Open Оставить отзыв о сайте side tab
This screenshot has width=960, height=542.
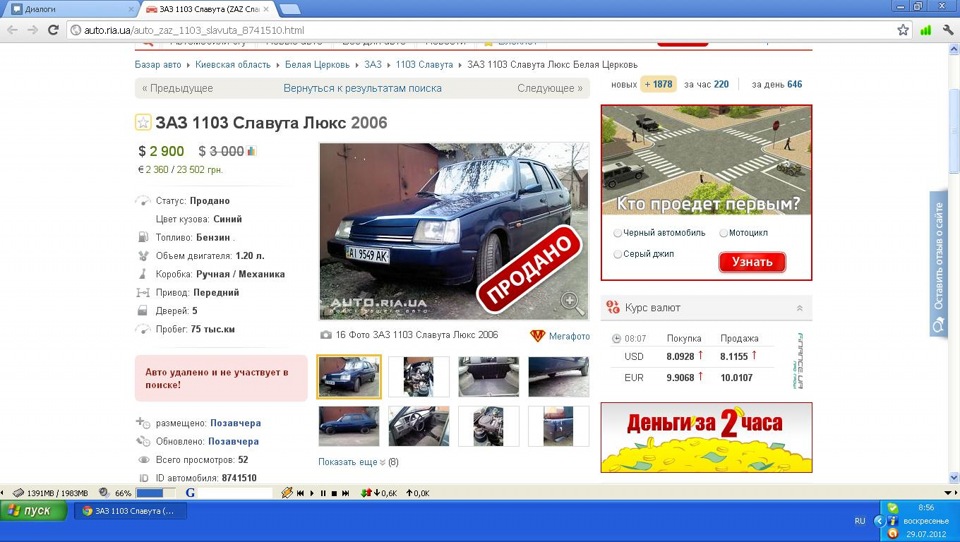[938, 264]
